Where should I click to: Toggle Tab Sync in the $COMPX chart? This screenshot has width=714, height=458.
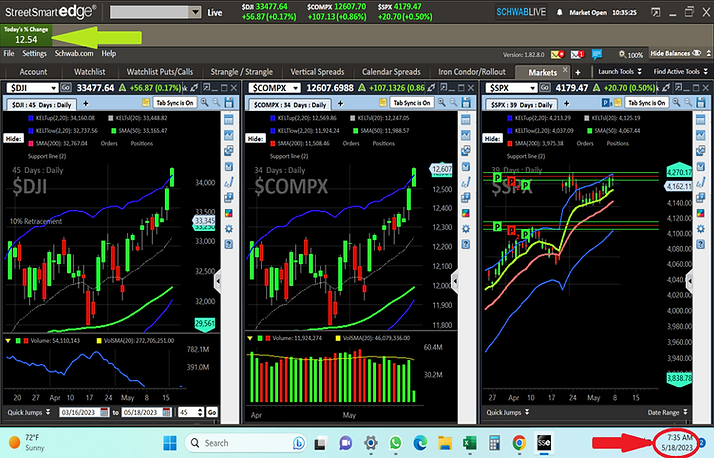412,103
